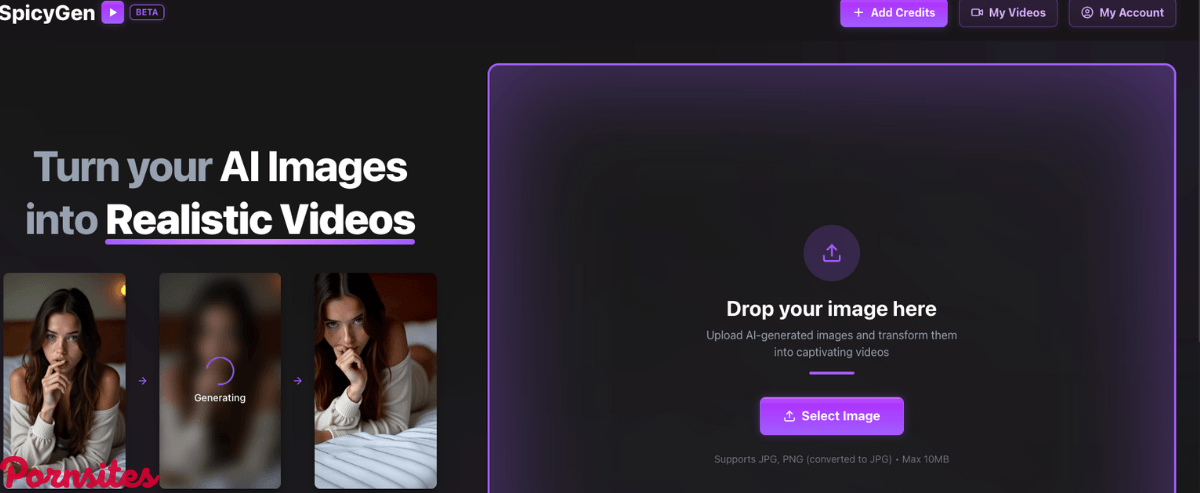
Task: Open My Account menu
Action: (x=1122, y=13)
